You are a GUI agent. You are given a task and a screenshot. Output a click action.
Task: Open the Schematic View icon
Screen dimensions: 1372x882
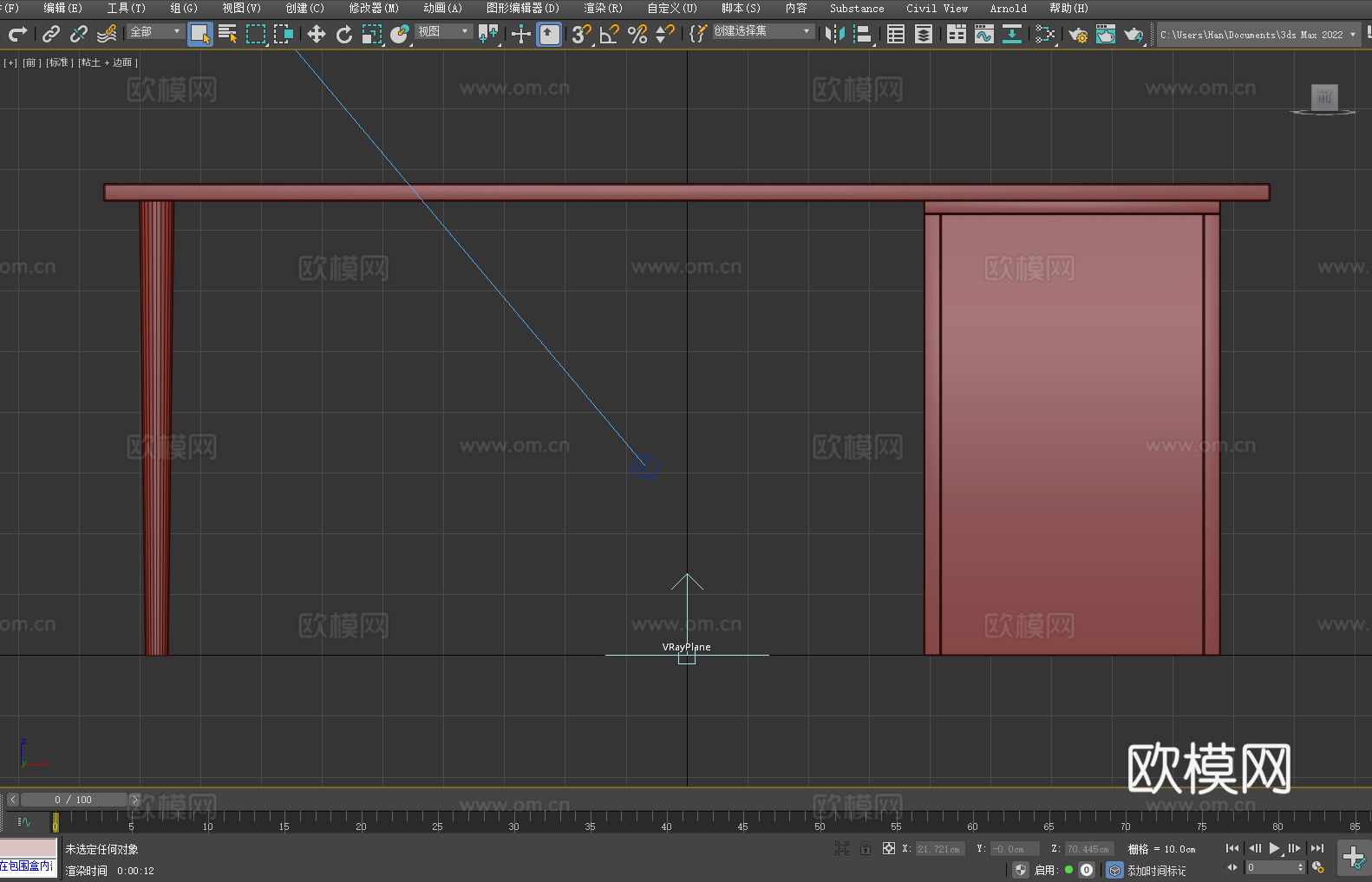(x=1045, y=34)
